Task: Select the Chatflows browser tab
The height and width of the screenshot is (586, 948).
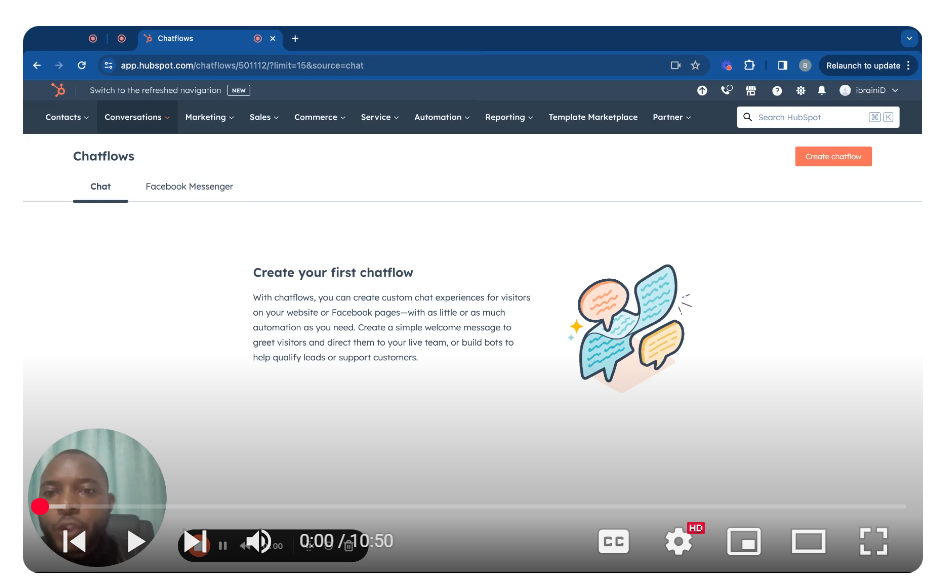Action: coord(209,39)
